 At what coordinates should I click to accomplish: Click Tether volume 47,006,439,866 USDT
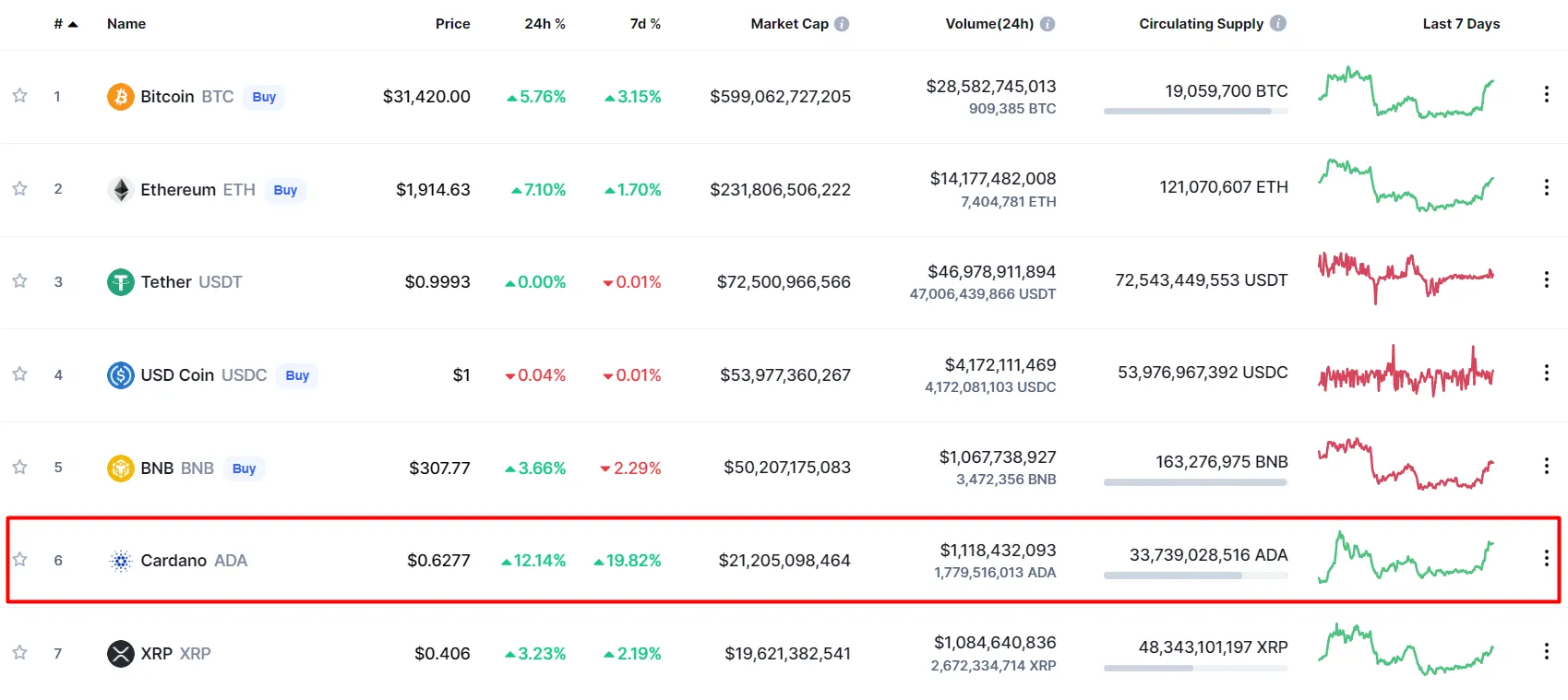click(983, 294)
